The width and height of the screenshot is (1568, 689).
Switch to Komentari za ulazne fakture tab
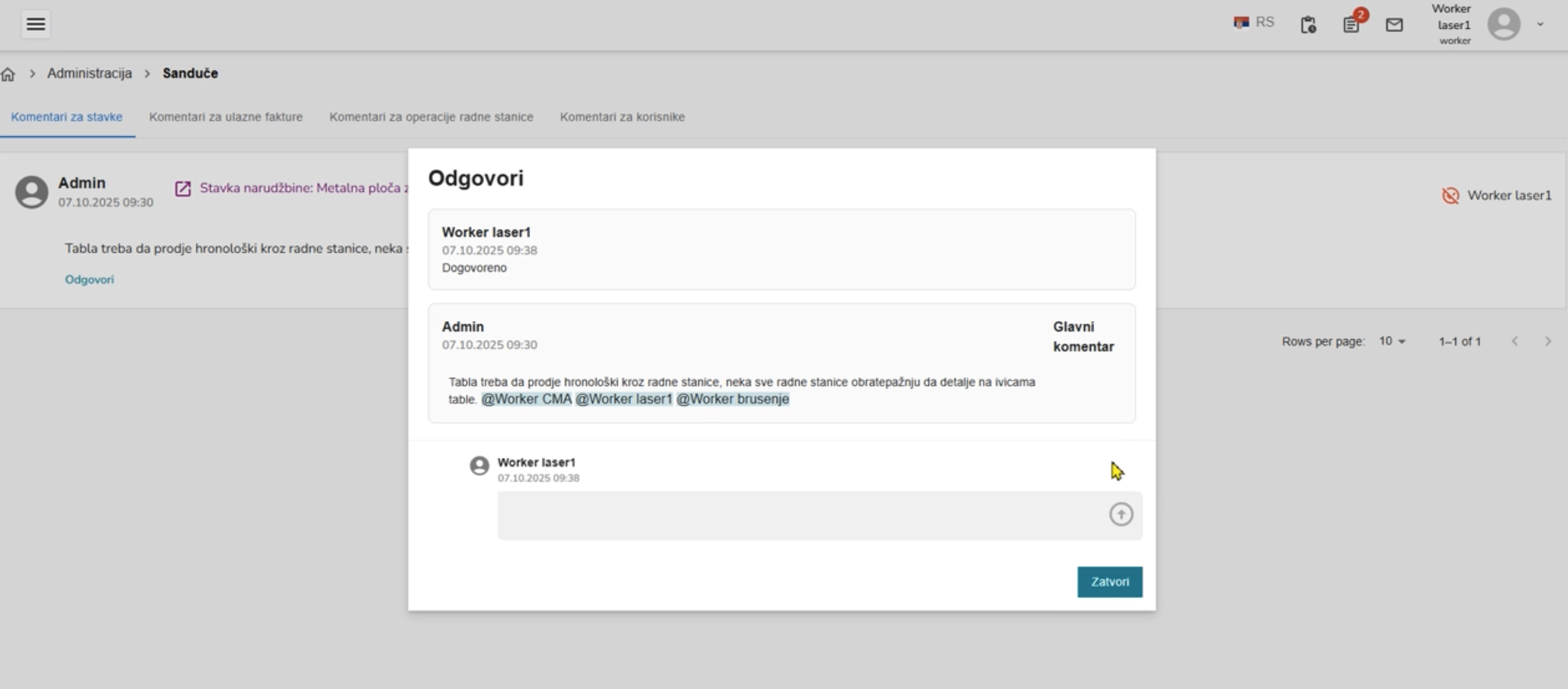226,117
